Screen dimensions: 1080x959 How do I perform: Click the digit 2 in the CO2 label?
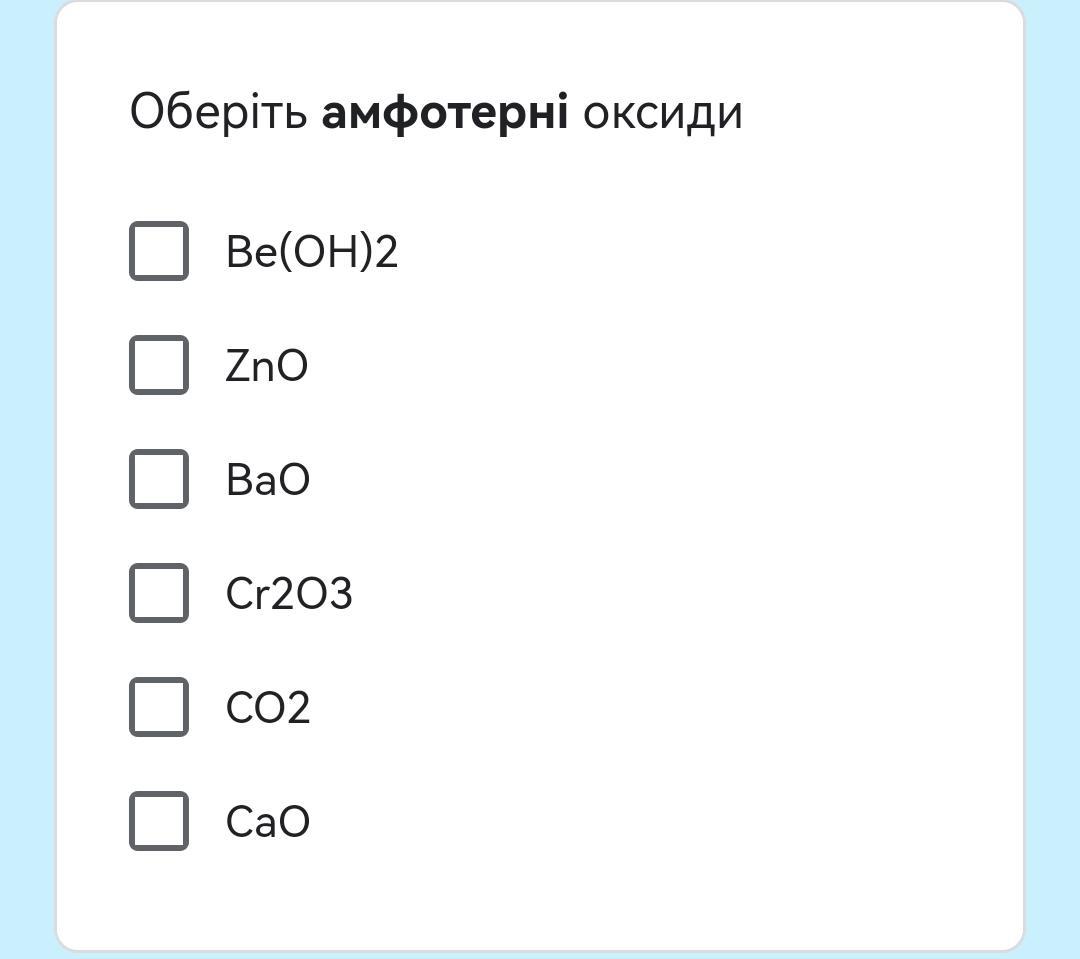click(298, 708)
